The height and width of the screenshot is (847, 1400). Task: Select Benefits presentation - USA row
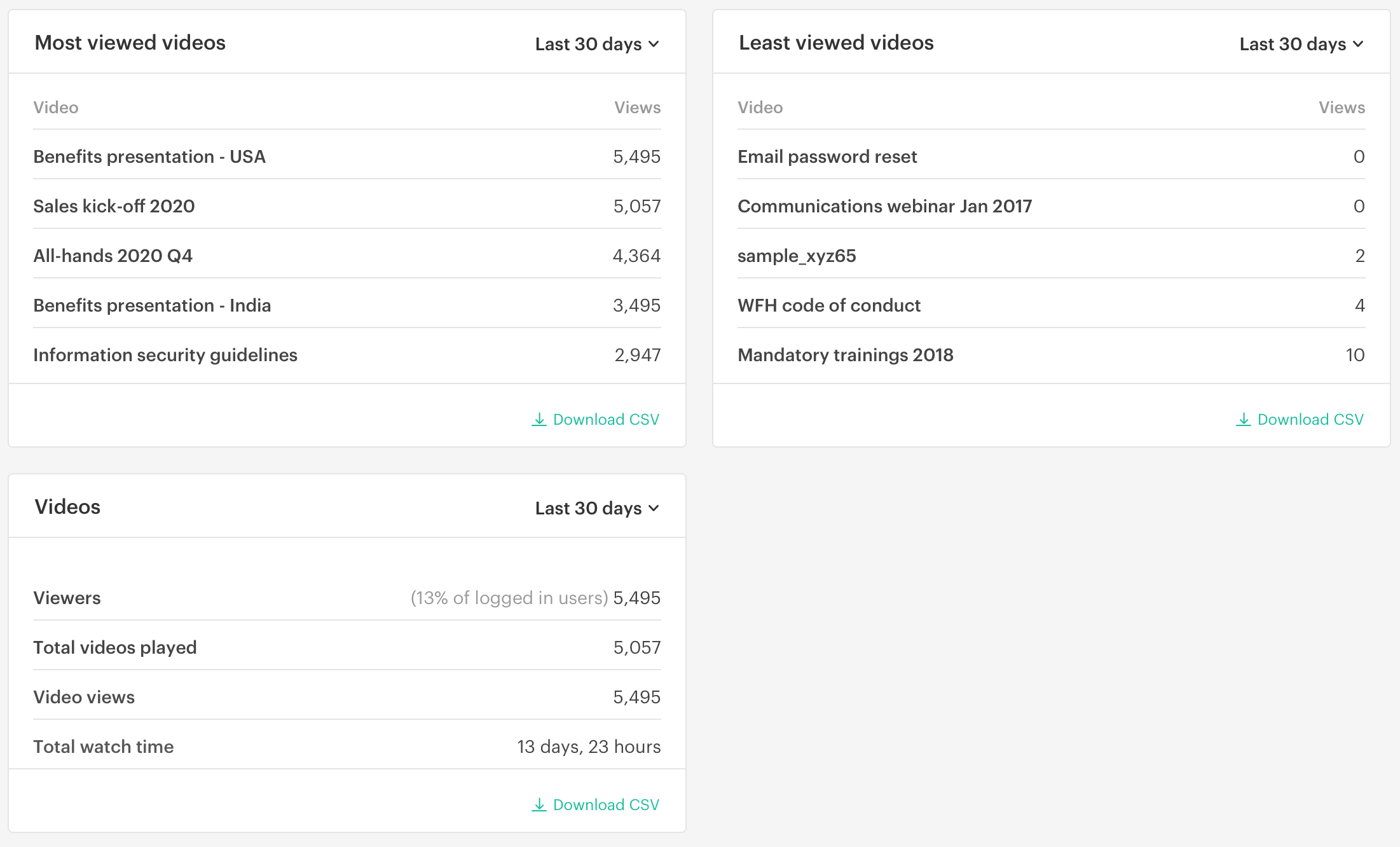[149, 156]
